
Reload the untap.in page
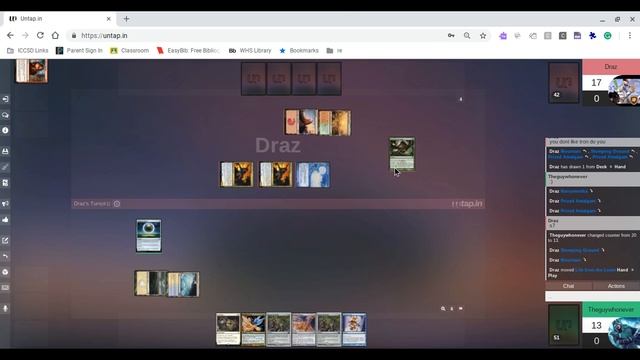pos(40,36)
